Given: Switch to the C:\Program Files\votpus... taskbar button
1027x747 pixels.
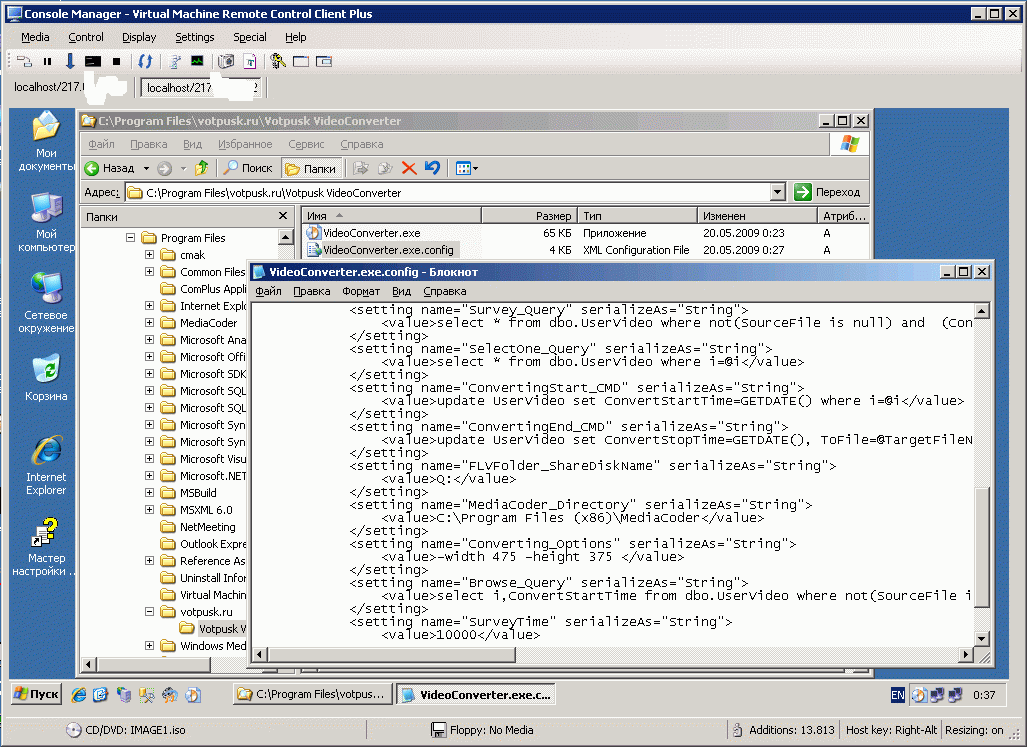Looking at the screenshot, I should click(x=312, y=694).
